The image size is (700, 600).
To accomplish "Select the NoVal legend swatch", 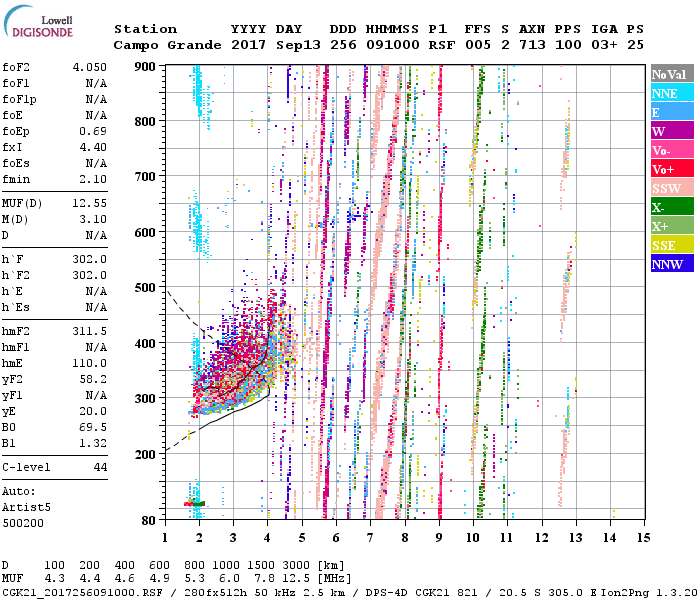I will [x=670, y=74].
